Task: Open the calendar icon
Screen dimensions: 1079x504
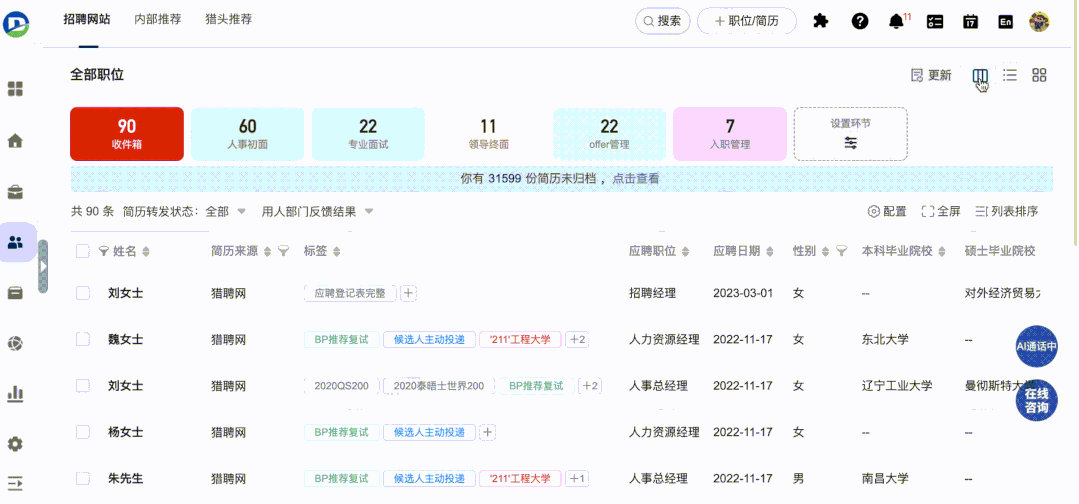Action: (x=970, y=21)
